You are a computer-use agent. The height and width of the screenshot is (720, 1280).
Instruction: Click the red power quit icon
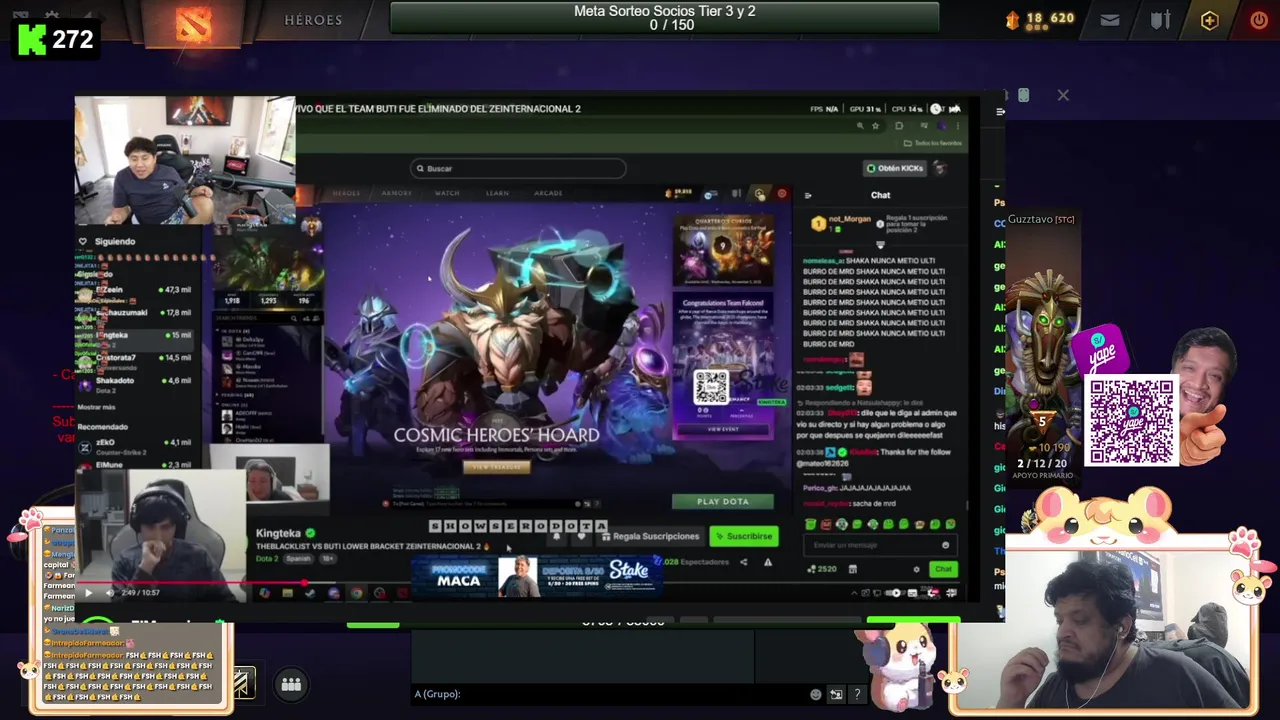click(x=1259, y=20)
